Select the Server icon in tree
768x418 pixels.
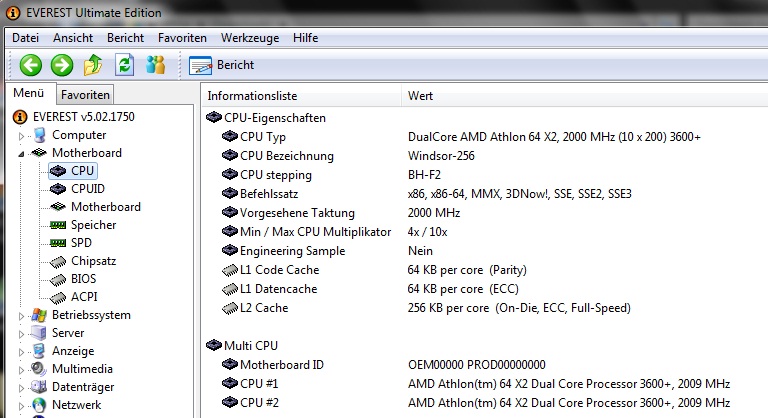(x=39, y=333)
